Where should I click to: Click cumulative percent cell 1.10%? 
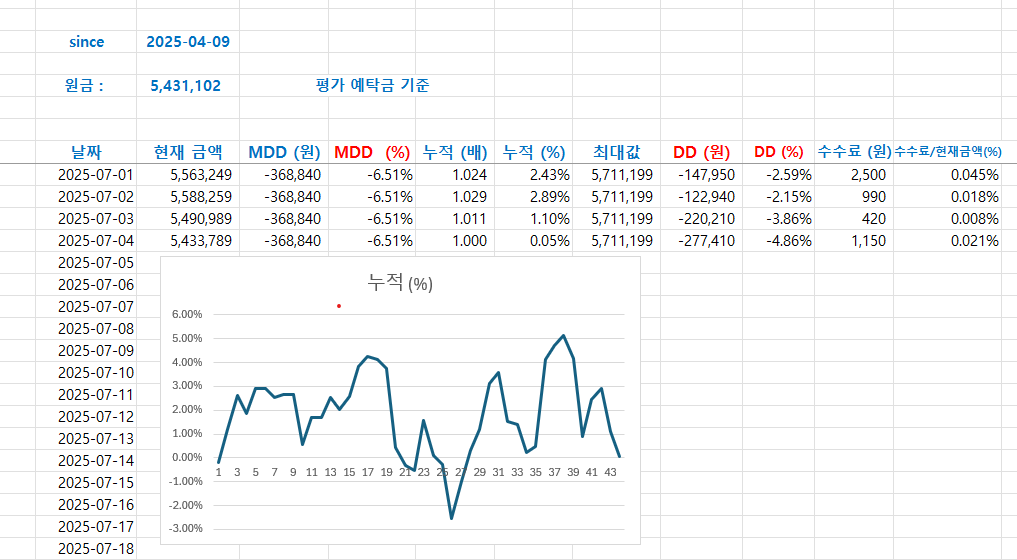coord(534,219)
